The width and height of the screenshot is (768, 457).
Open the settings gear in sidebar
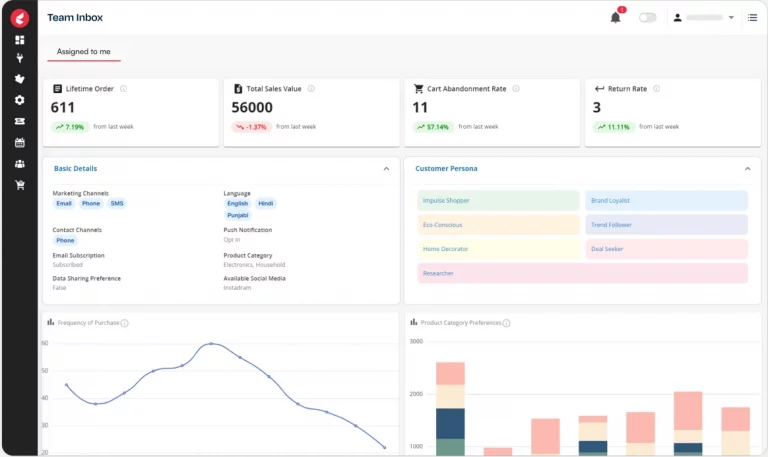pos(20,100)
